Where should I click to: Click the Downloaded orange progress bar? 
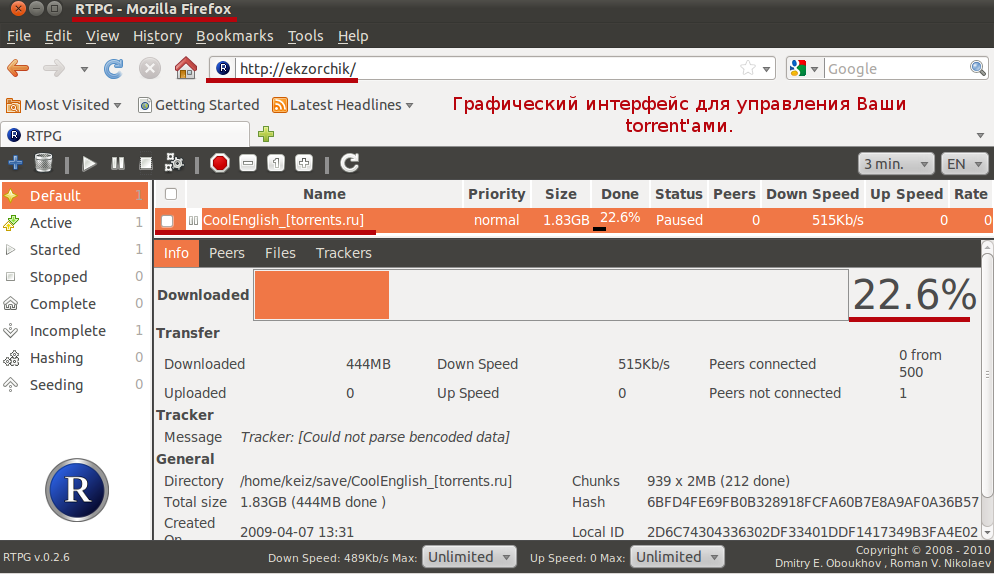click(x=322, y=295)
